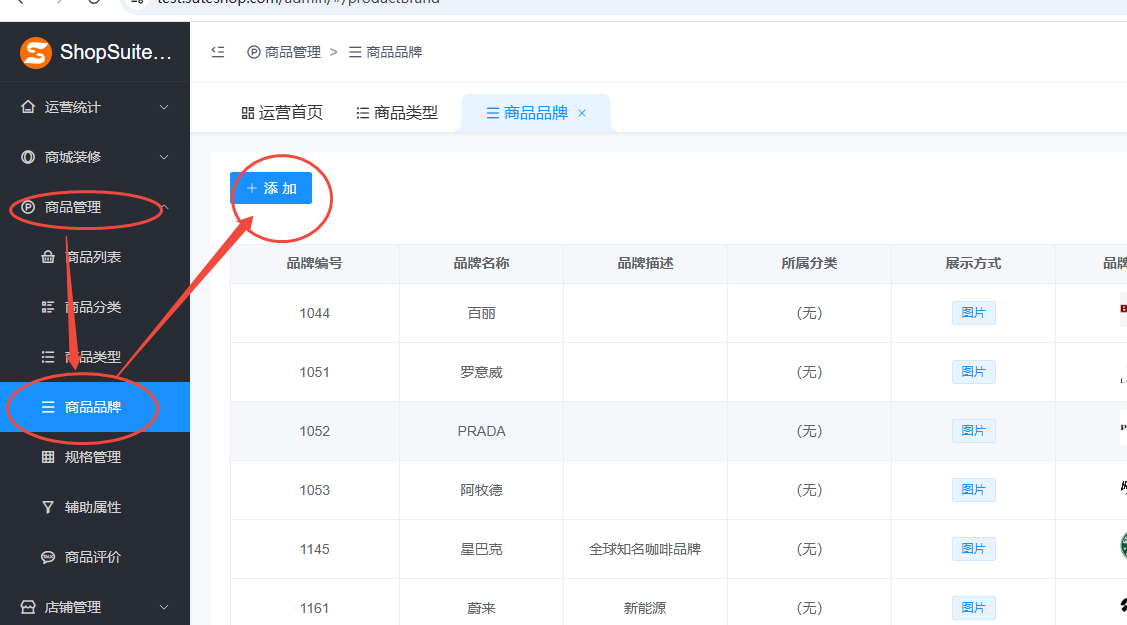The height and width of the screenshot is (625, 1127).
Task: Open 辅助属性 in the sidebar
Action: point(93,507)
